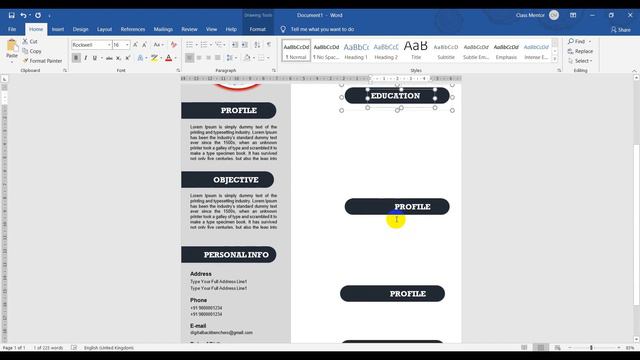
Task: Decrease paragraph indent
Action: [x=235, y=44]
